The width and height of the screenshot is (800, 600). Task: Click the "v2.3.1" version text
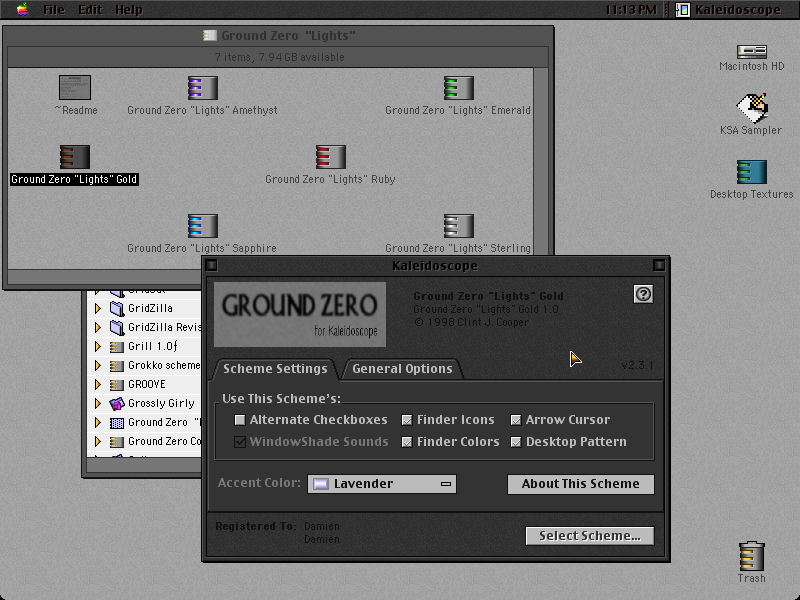(637, 365)
